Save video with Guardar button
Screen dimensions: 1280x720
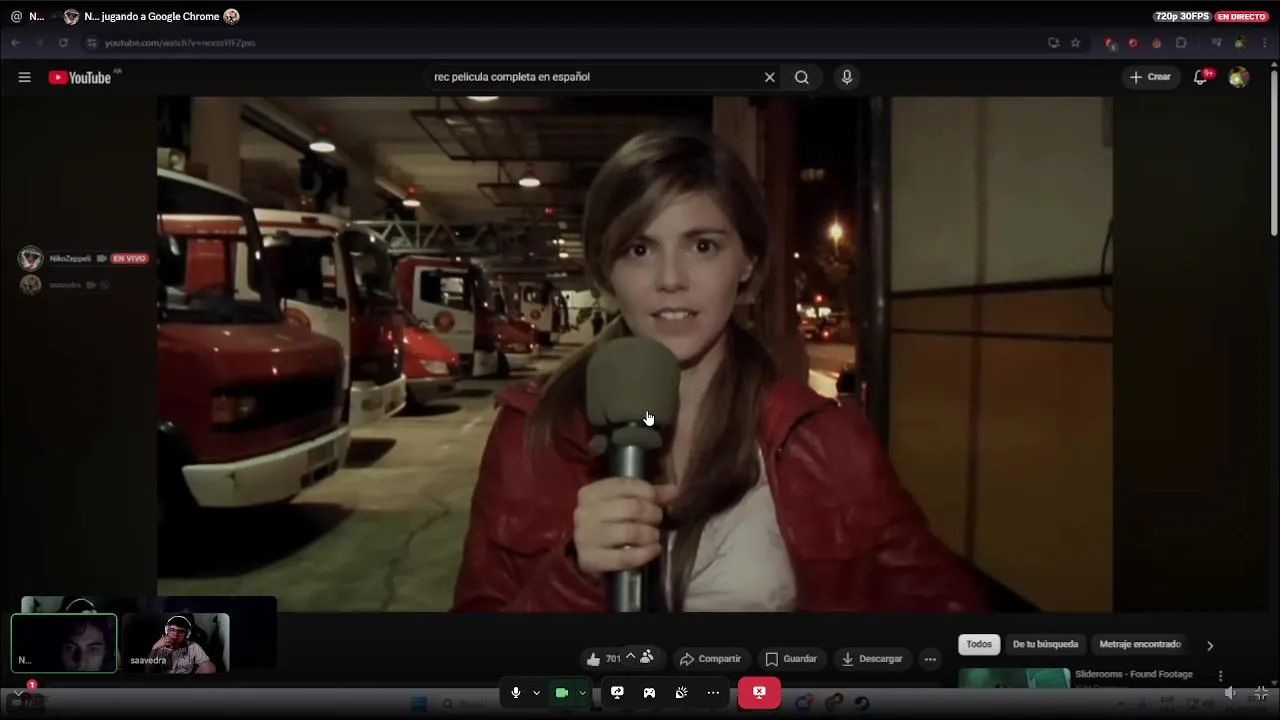point(791,659)
